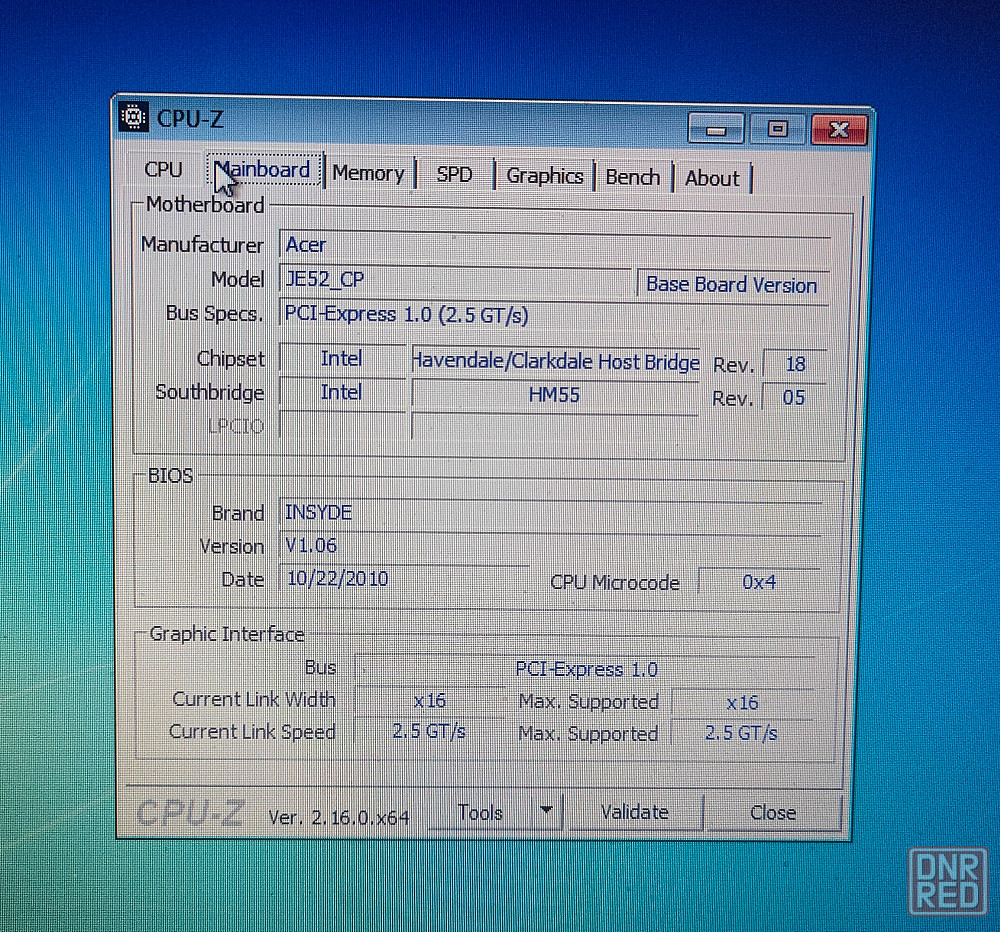Click the CPU-Z logo in the footer
This screenshot has height=932, width=1000.
190,813
